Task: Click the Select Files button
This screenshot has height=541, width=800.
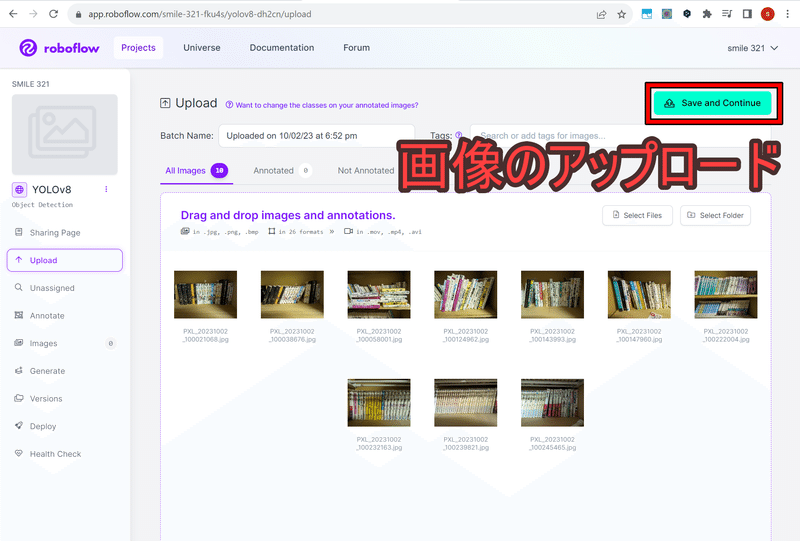Action: pyautogui.click(x=637, y=215)
